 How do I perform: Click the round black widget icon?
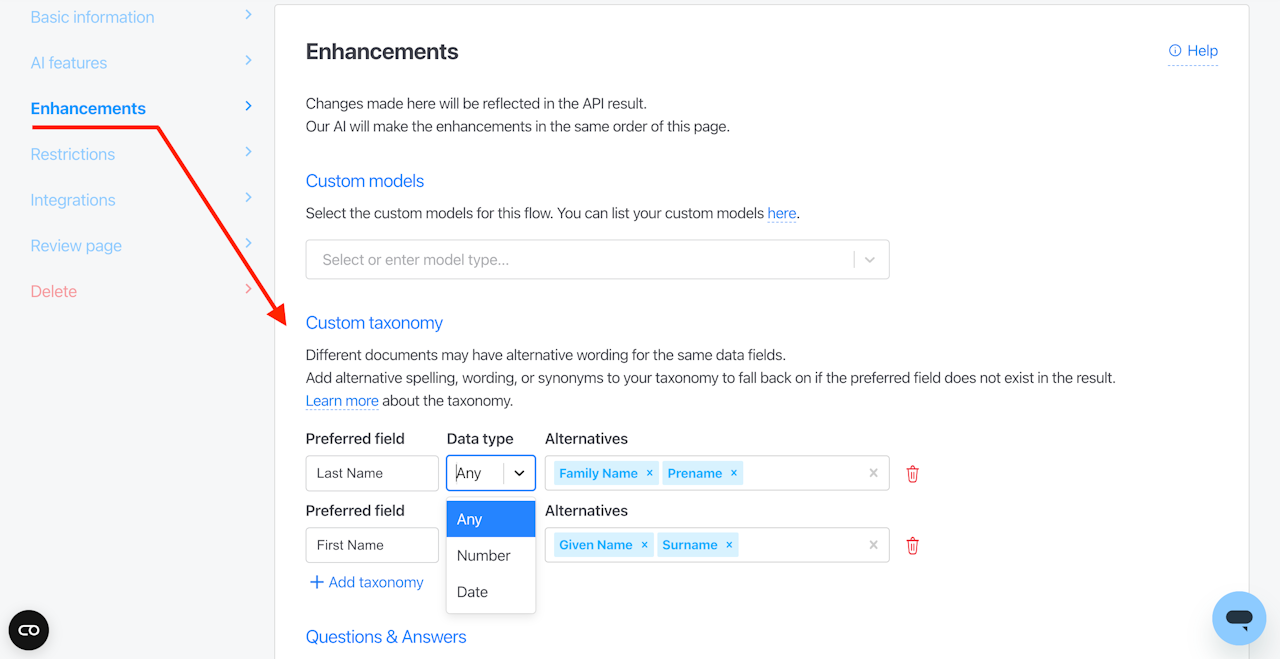[x=29, y=630]
